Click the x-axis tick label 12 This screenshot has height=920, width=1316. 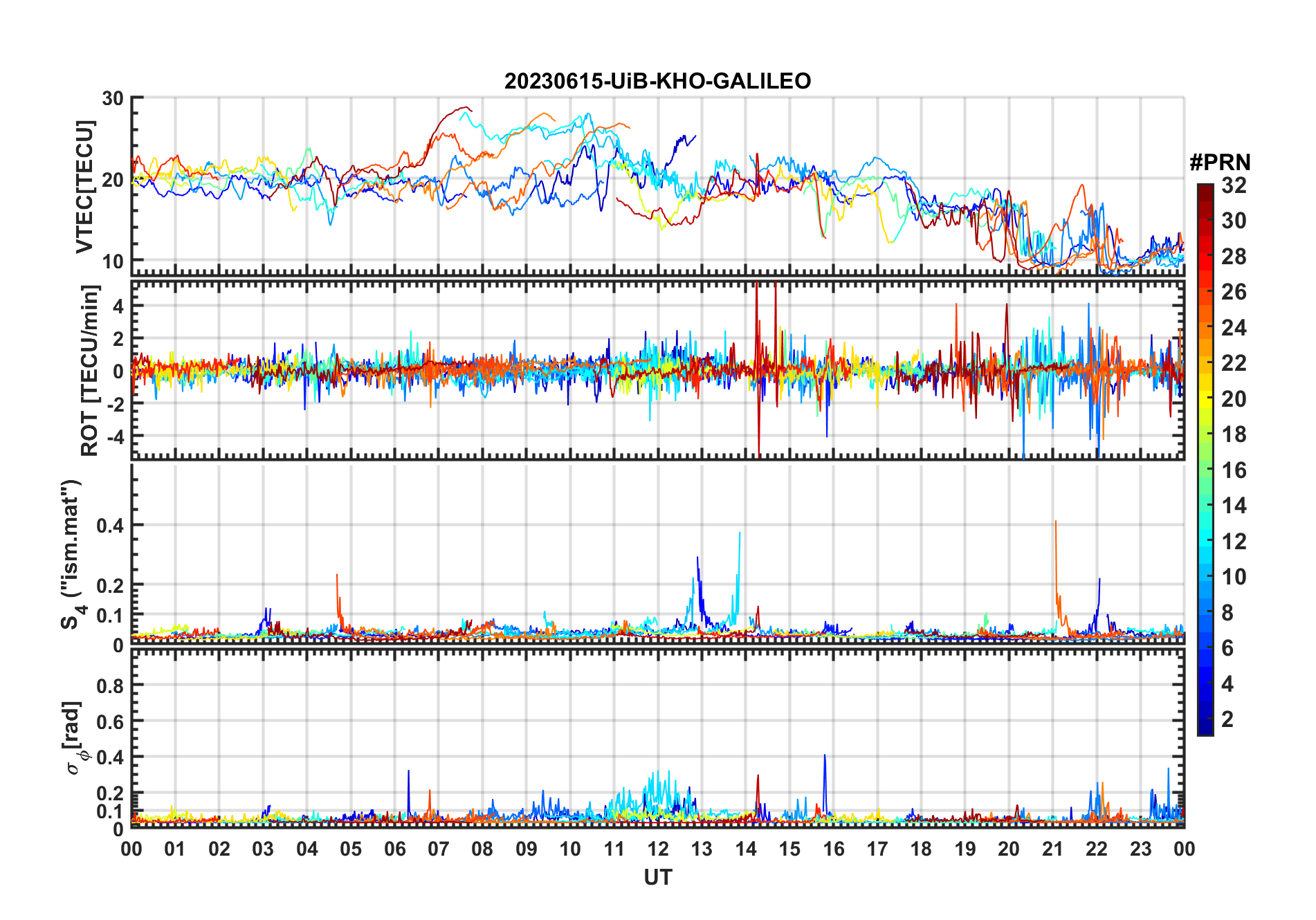click(657, 849)
